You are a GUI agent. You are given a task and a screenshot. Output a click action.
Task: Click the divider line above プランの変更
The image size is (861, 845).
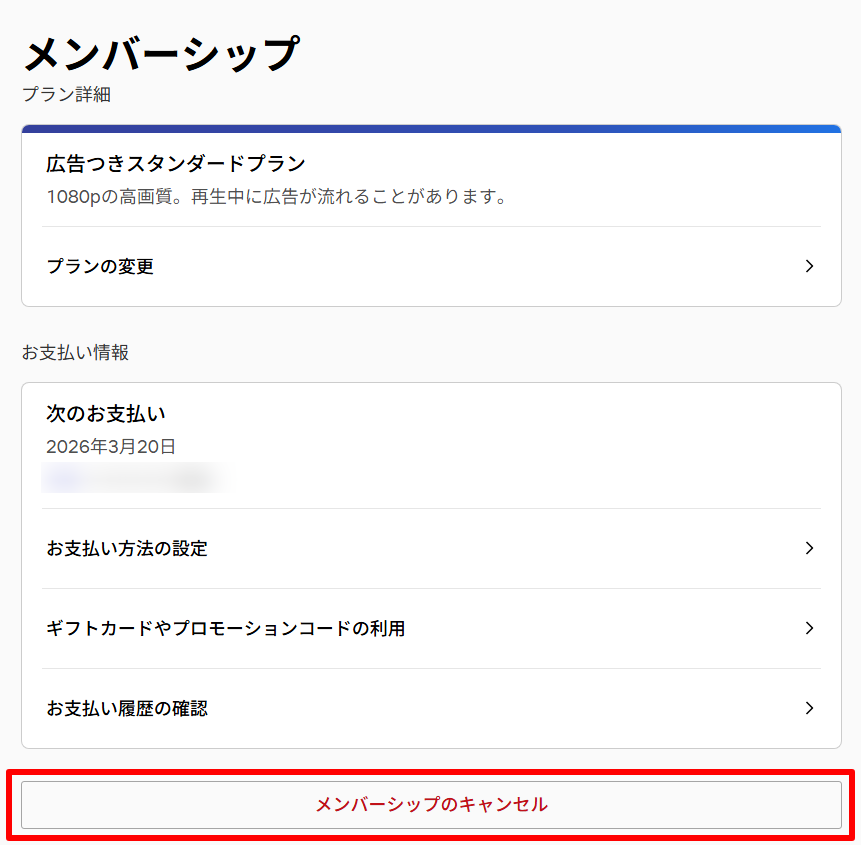coord(431,227)
